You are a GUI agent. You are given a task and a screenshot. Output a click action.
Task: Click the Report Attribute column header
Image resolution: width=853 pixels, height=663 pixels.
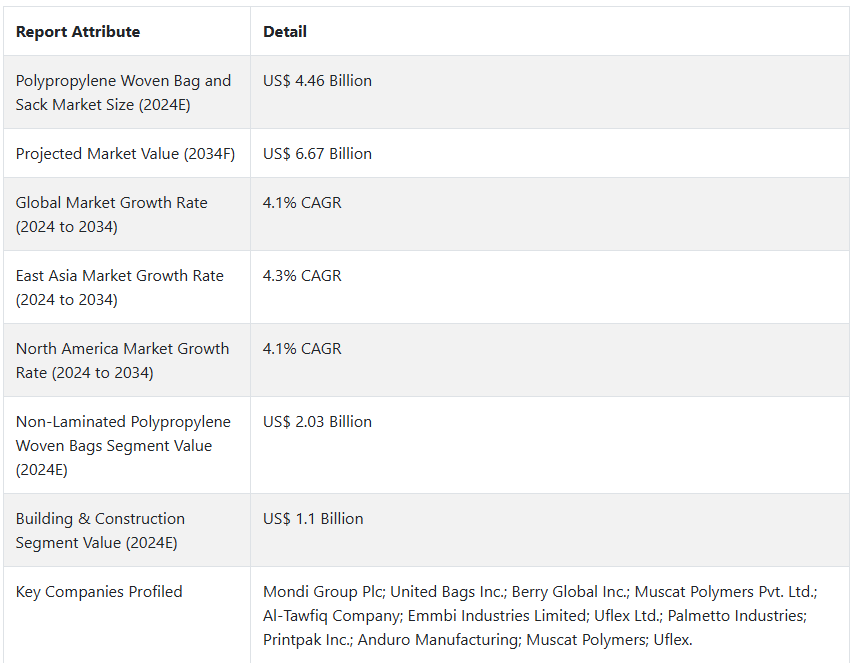(78, 32)
